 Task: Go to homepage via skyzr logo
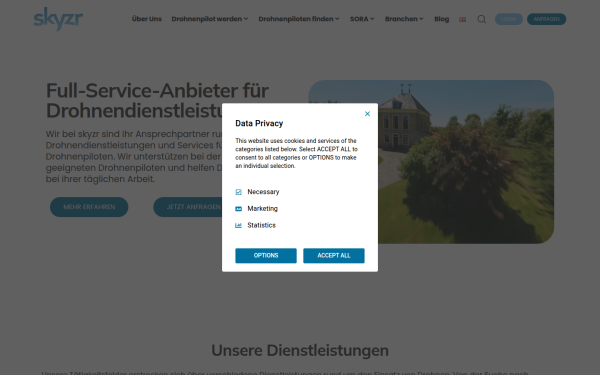point(58,18)
